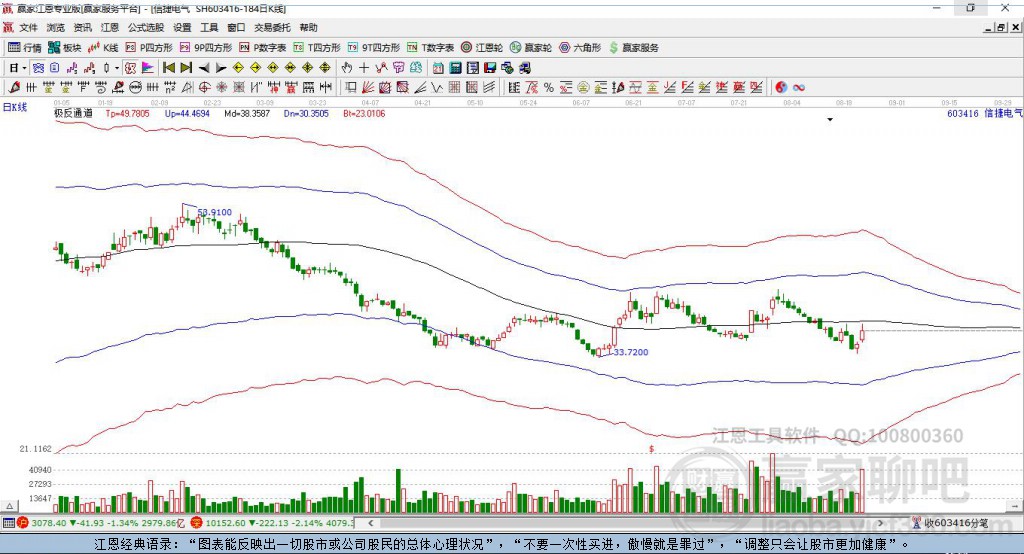The height and width of the screenshot is (554, 1024).
Task: Click the 33.7200 low price label
Action: click(x=631, y=352)
